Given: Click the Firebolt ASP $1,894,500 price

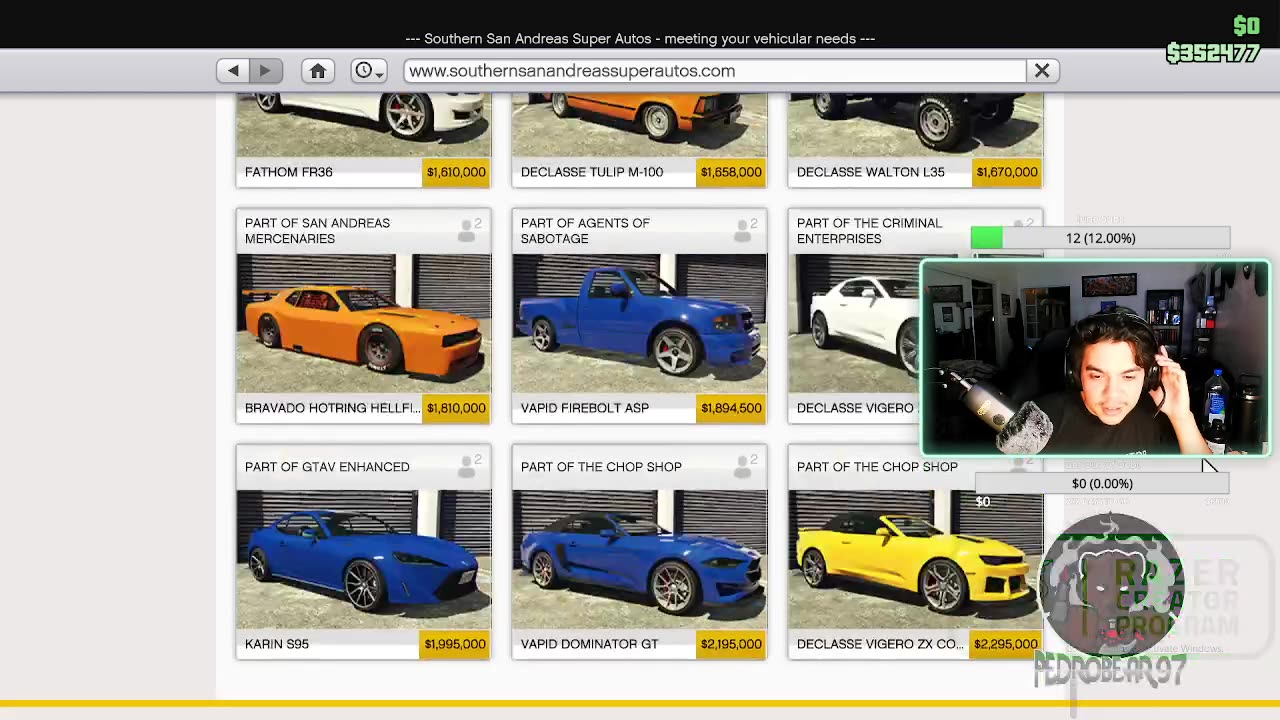Looking at the screenshot, I should point(731,408).
